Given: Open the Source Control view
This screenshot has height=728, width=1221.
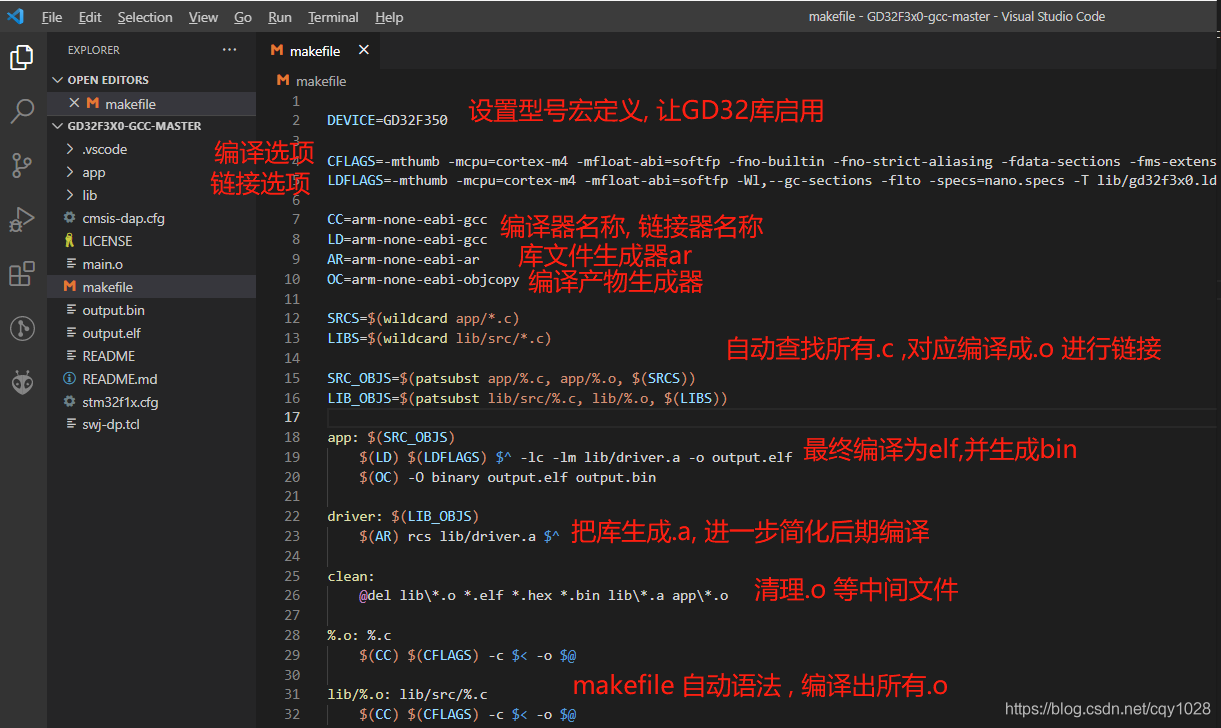Looking at the screenshot, I should pos(22,166).
